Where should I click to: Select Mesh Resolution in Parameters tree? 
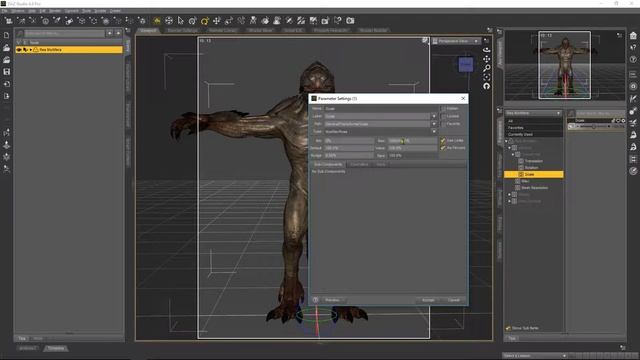[x=534, y=188]
